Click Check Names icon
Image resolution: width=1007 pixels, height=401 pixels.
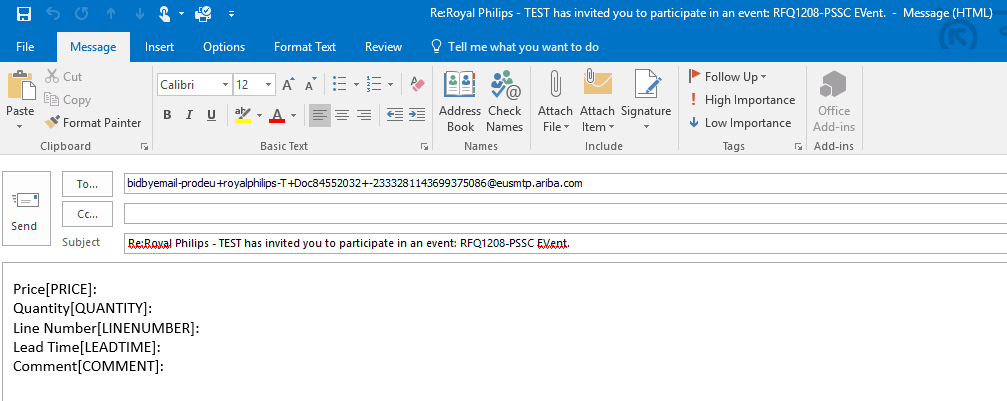coord(505,102)
